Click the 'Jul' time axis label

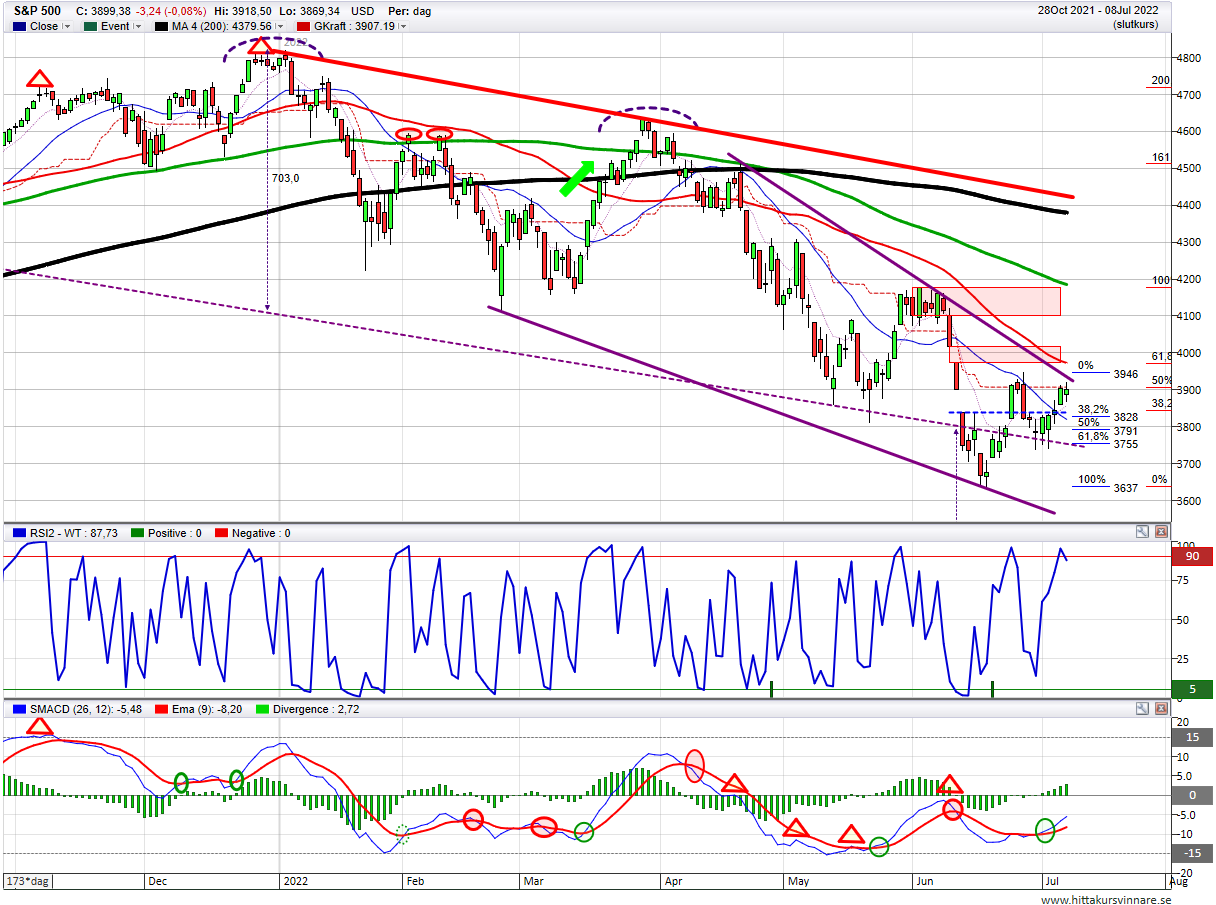pyautogui.click(x=1051, y=881)
